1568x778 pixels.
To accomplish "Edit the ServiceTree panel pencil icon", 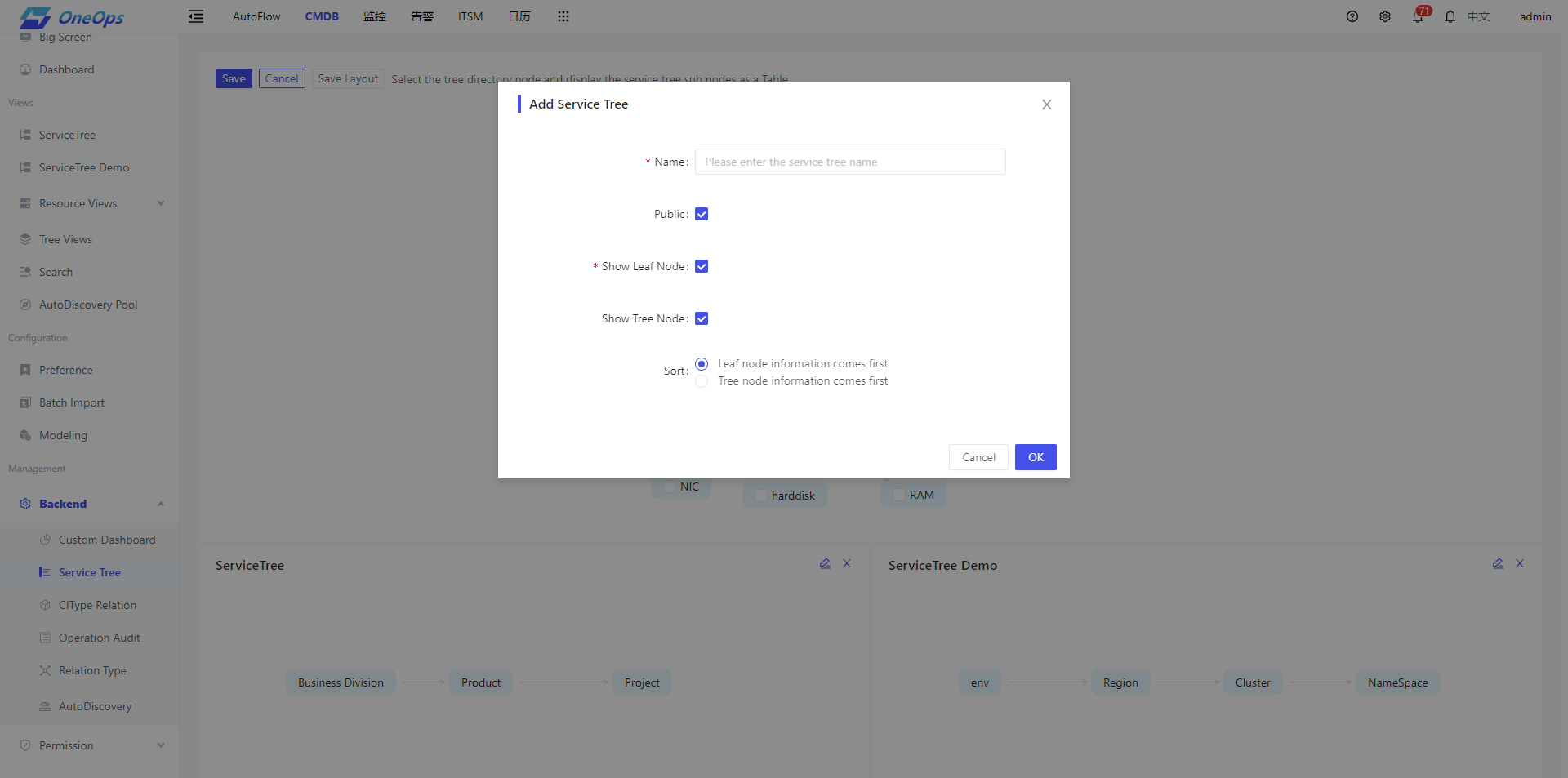I will click(x=825, y=563).
